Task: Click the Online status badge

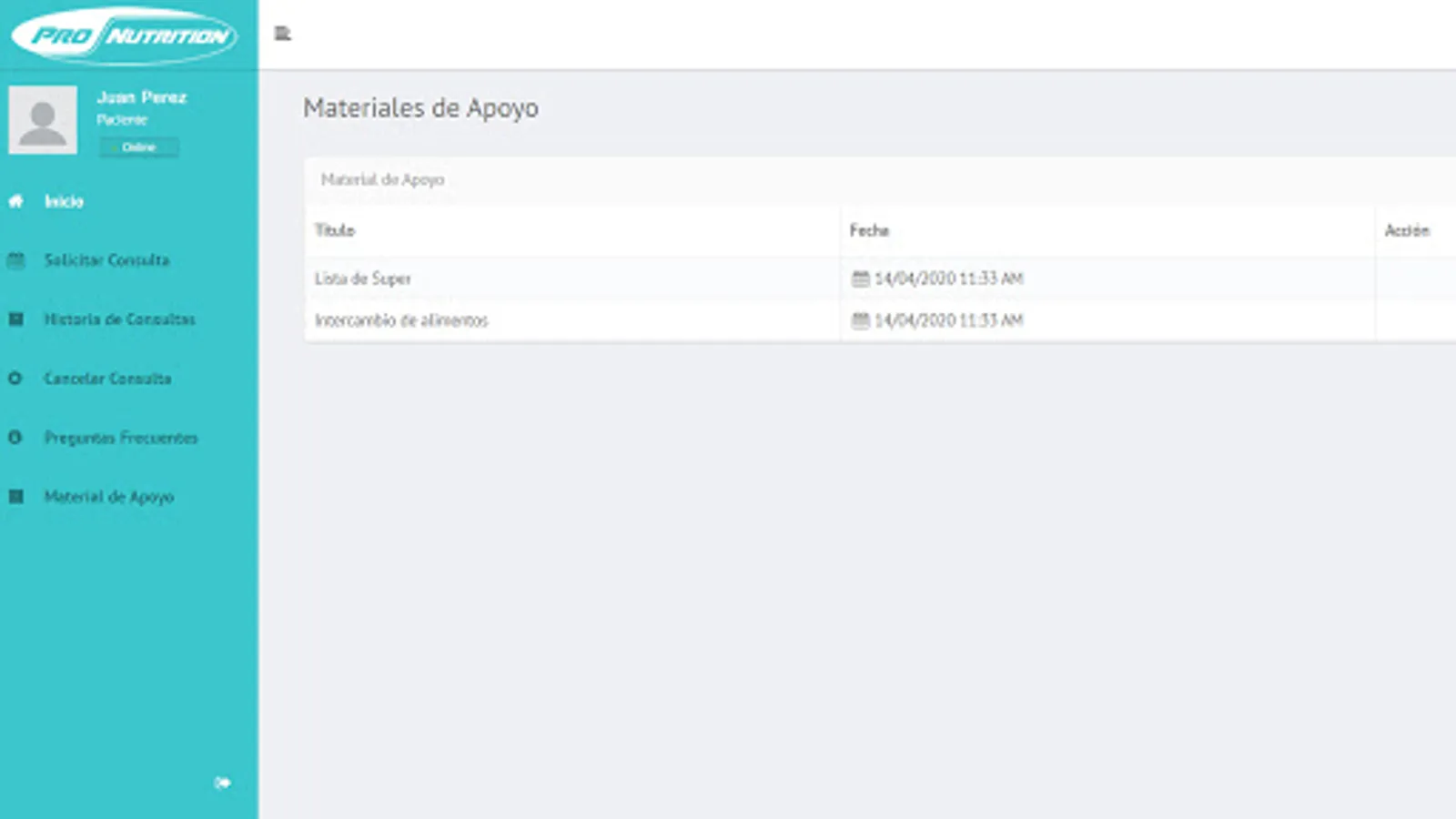Action: [138, 147]
